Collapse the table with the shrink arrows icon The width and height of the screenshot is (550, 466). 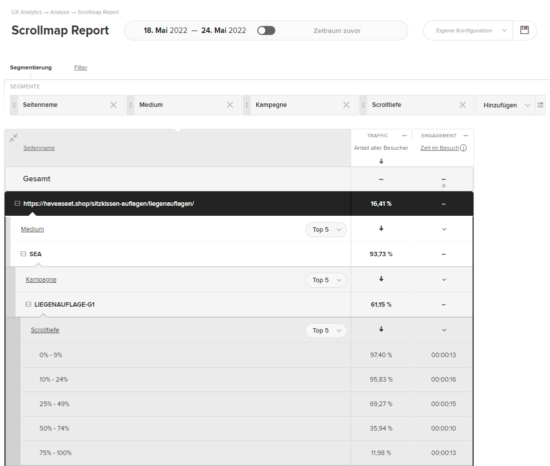coord(13,138)
